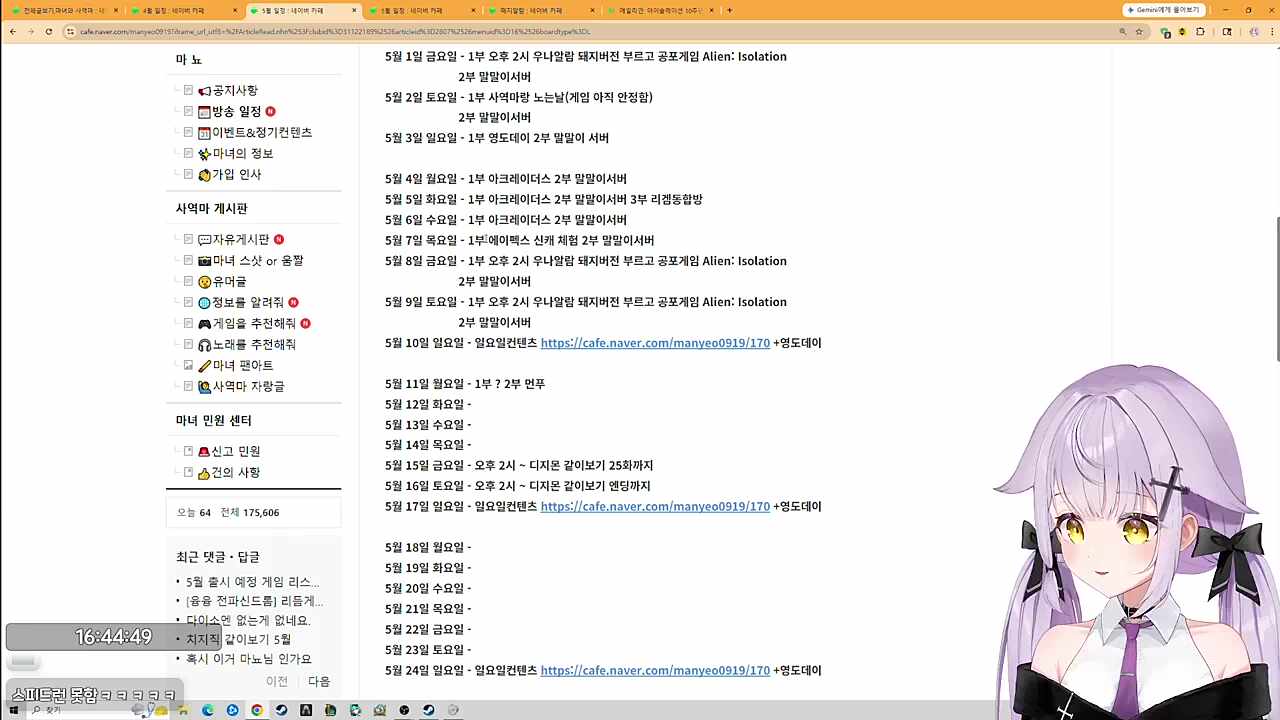Viewport: 1280px width, 720px height.
Task: Click the headphones icon beside 노래를 추천해줘
Action: 204,345
